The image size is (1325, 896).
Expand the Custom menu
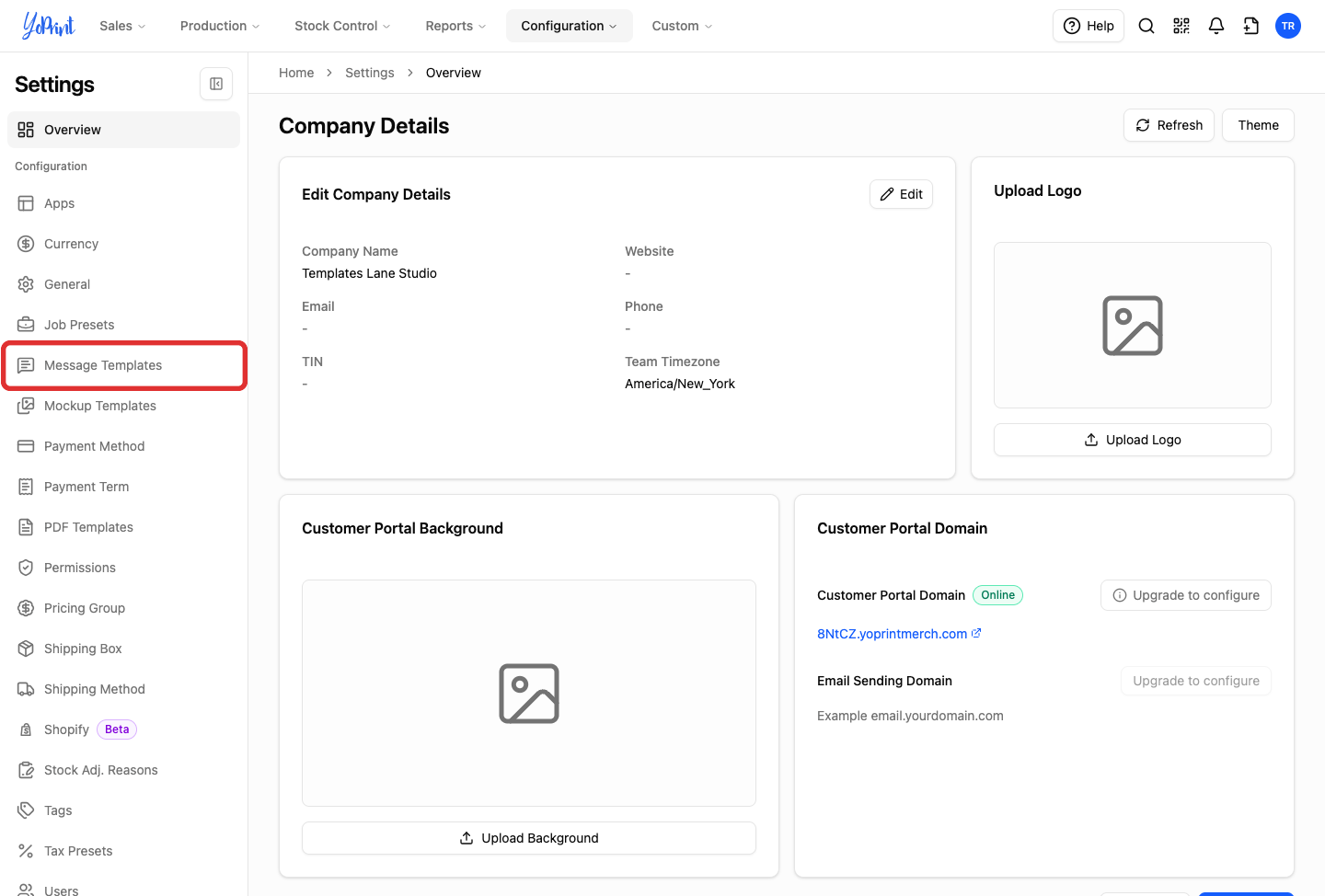click(682, 26)
